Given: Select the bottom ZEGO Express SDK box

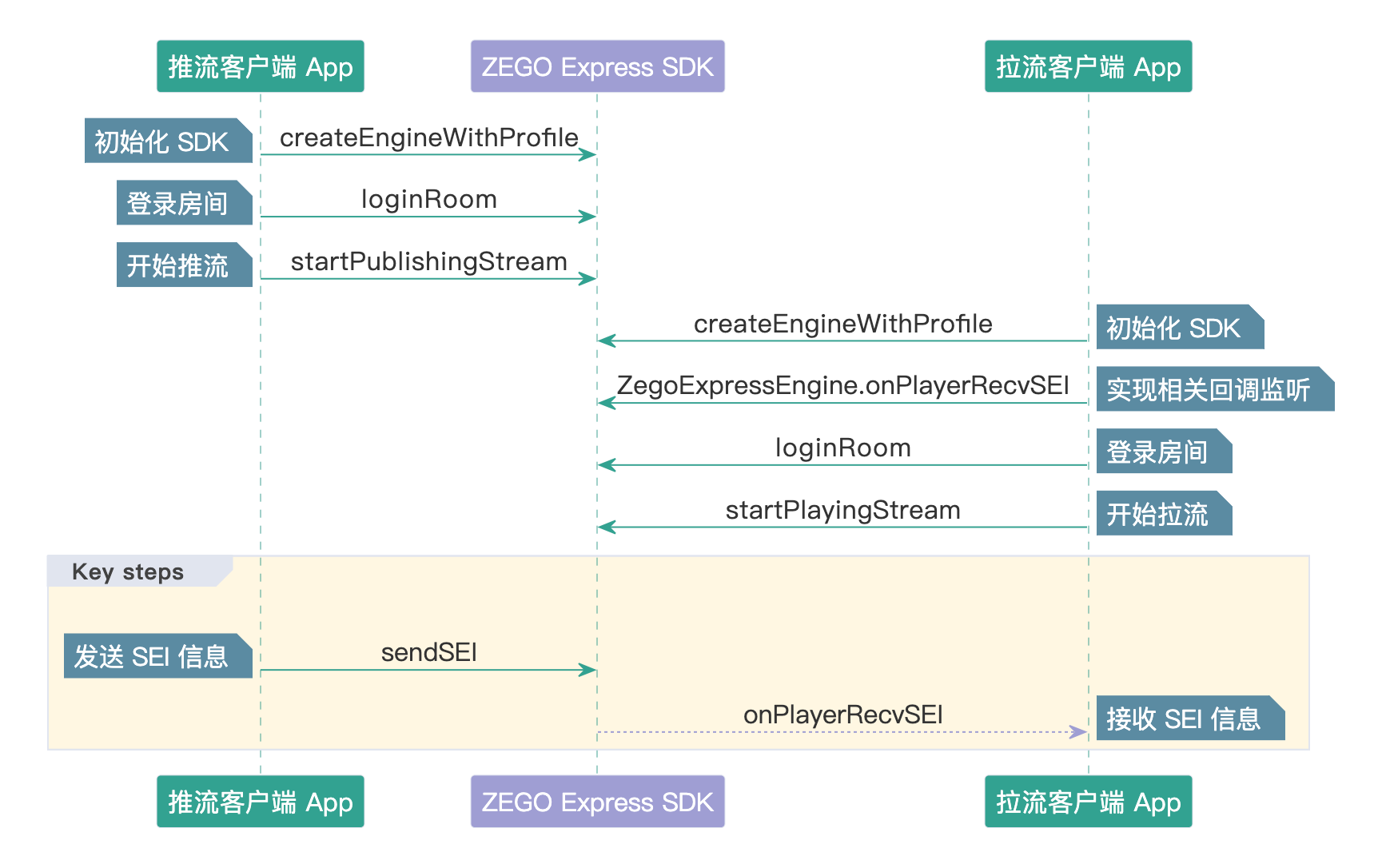Looking at the screenshot, I should 597,802.
